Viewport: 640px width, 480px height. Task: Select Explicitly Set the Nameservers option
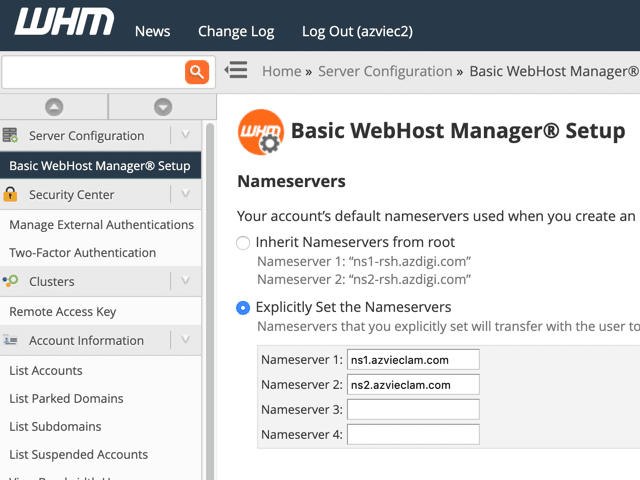click(243, 307)
